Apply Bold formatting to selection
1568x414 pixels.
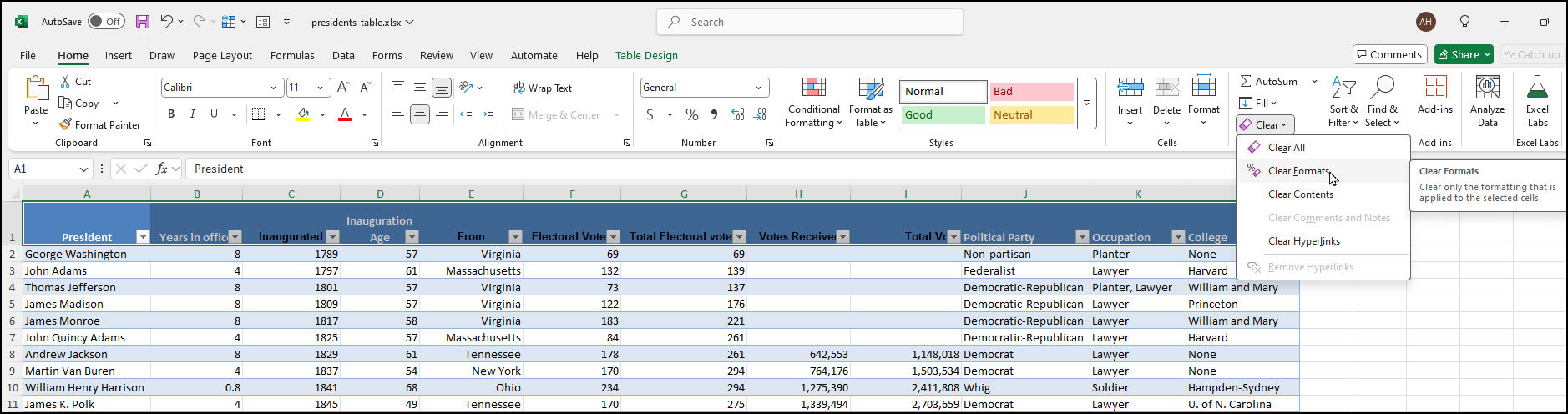[171, 114]
